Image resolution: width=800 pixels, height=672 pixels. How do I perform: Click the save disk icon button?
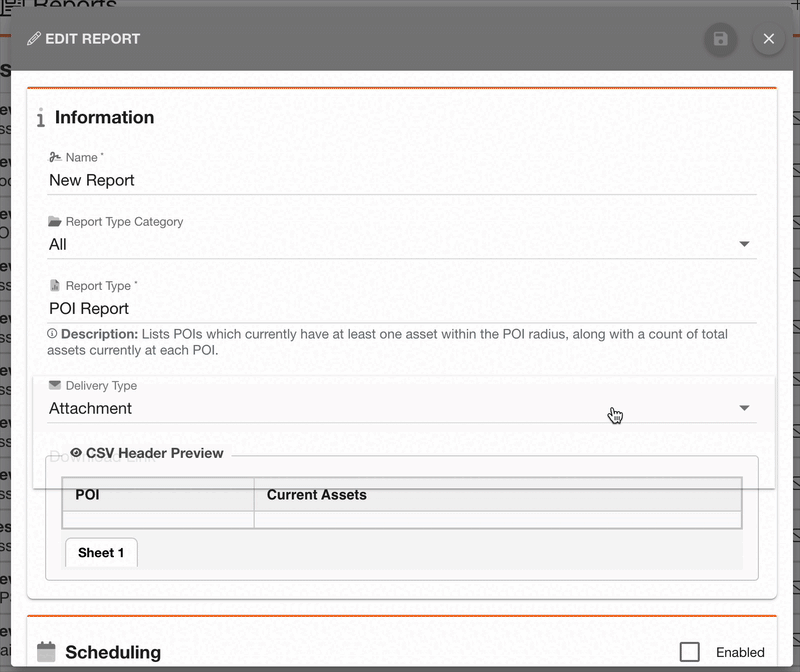[x=720, y=39]
